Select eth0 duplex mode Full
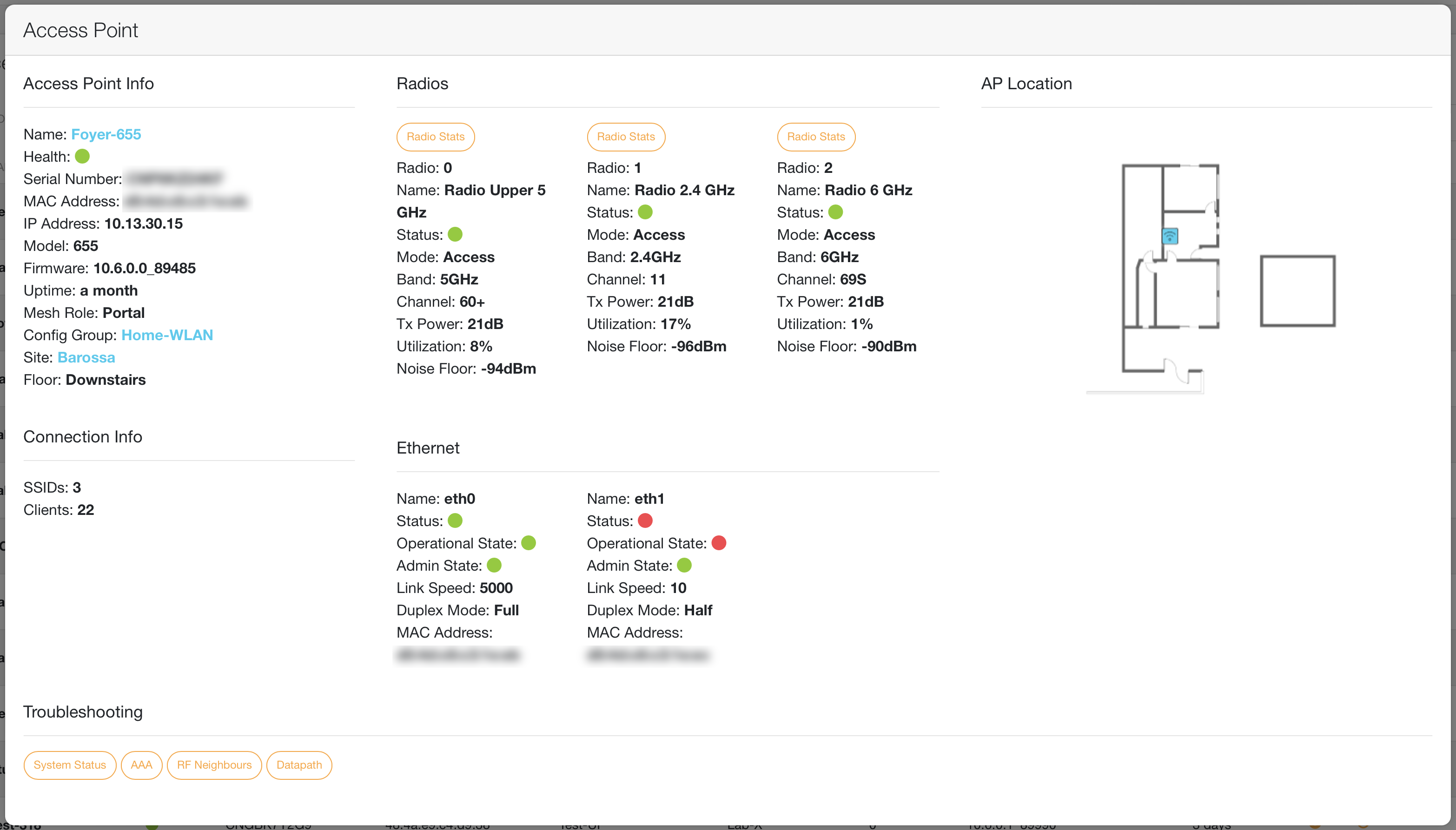The image size is (1456, 830). click(506, 610)
